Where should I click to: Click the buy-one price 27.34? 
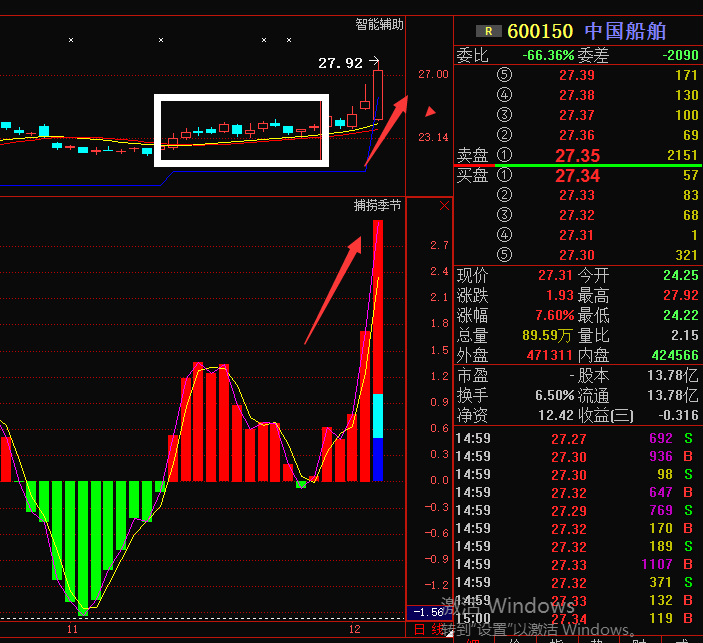pos(577,176)
